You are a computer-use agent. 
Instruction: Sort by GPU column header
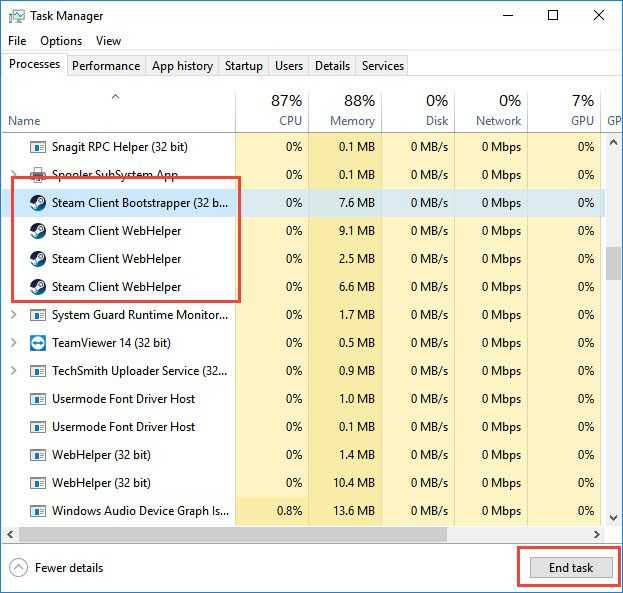click(x=565, y=110)
